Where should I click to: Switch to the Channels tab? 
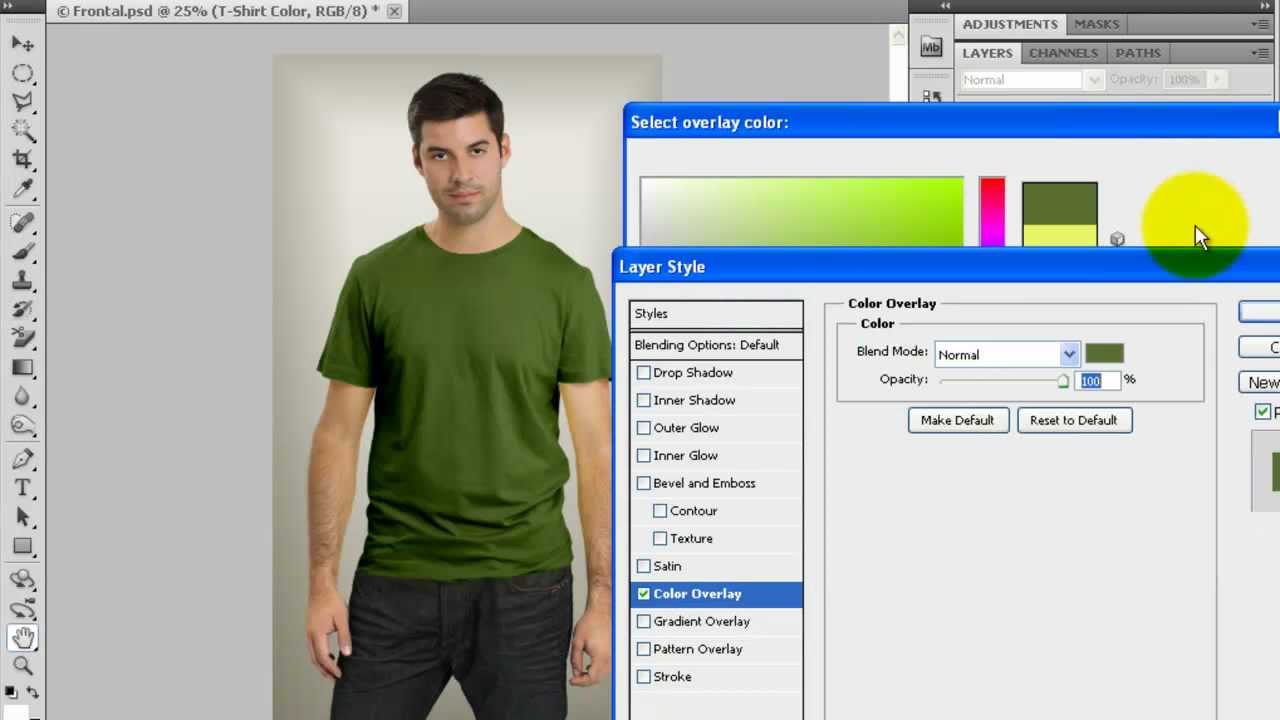pos(1063,53)
